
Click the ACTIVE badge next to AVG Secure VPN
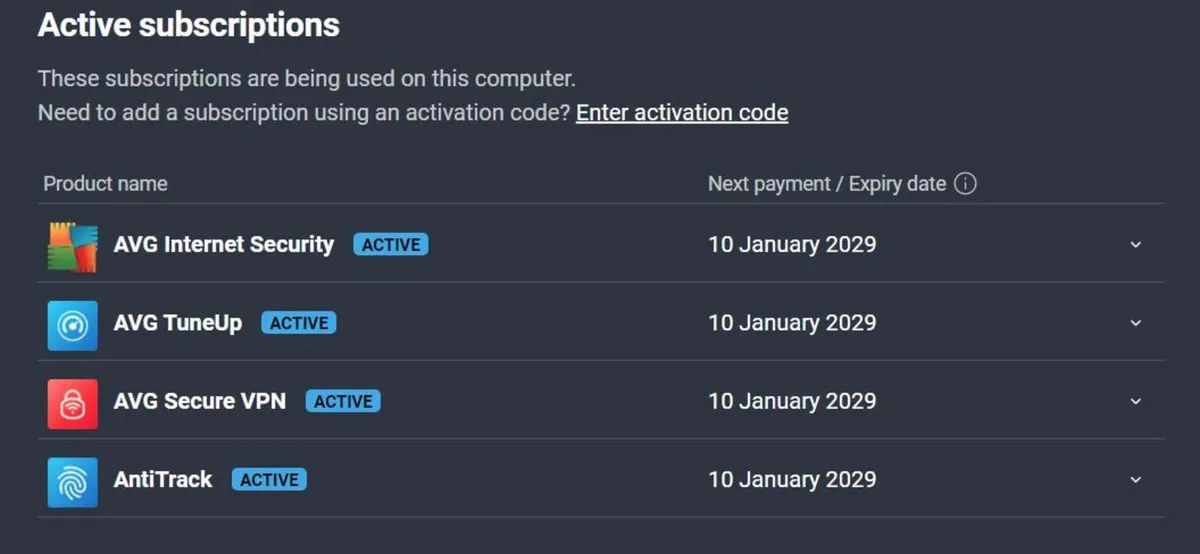pyautogui.click(x=343, y=401)
